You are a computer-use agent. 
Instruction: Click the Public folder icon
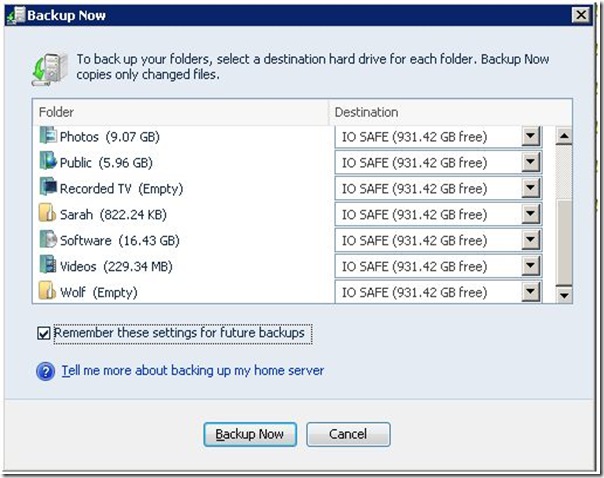click(x=47, y=162)
